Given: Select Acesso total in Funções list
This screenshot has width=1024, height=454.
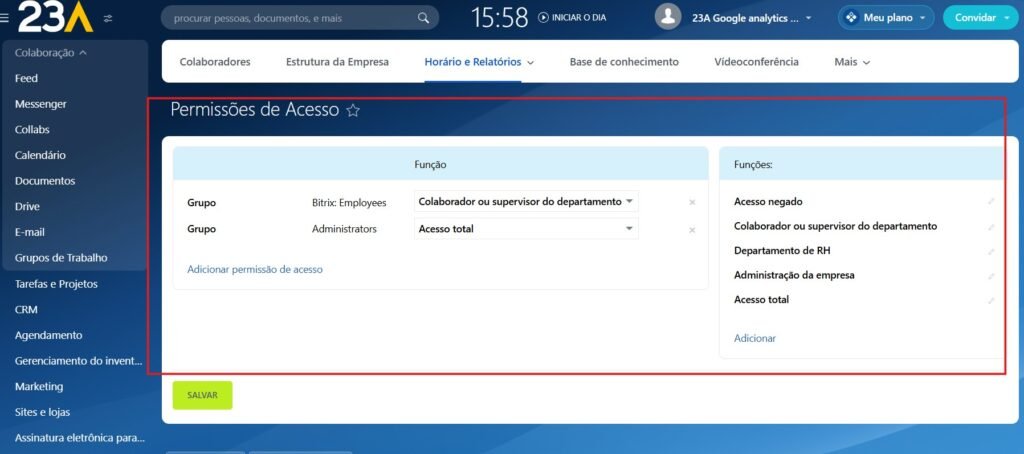Looking at the screenshot, I should [x=761, y=300].
